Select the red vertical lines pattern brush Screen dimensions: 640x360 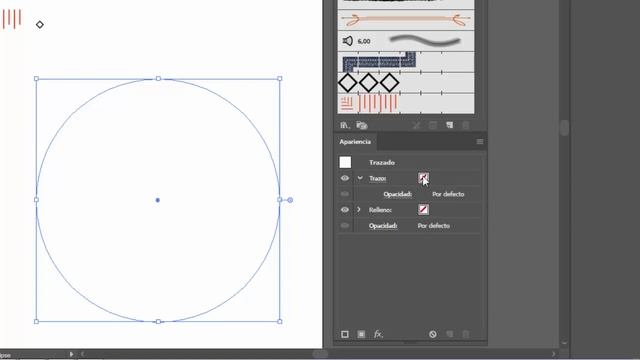(x=406, y=104)
